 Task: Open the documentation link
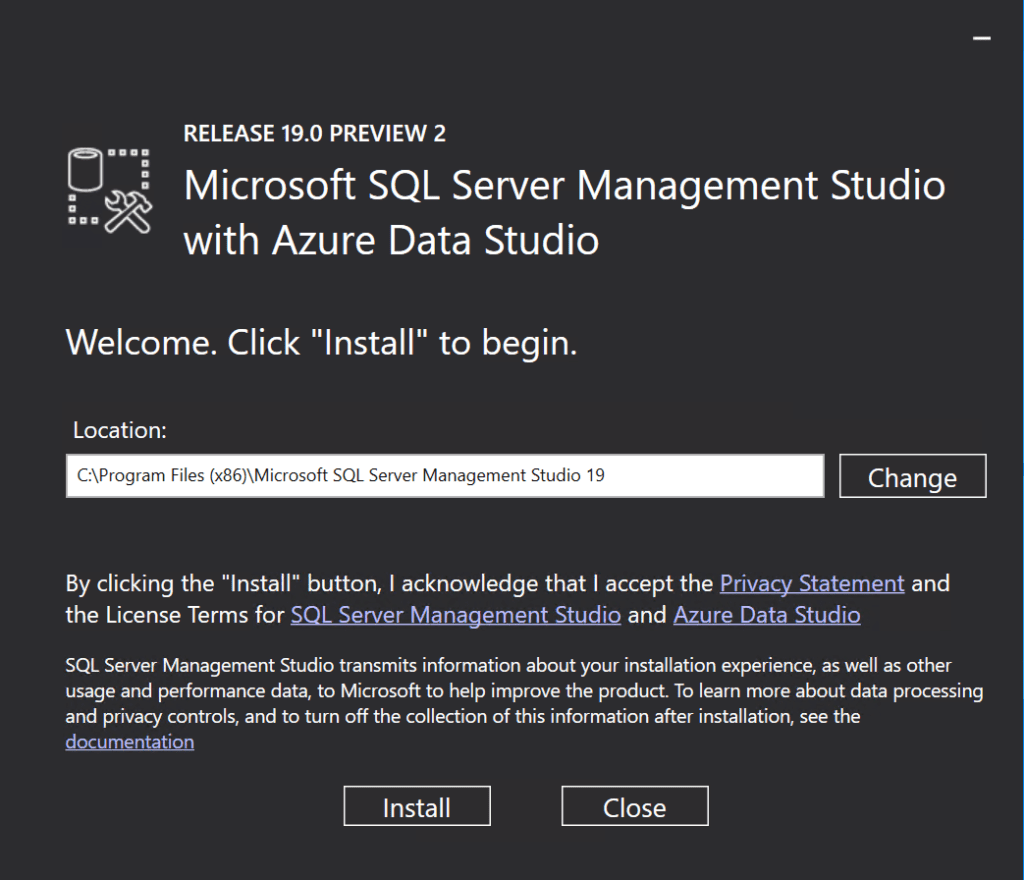[x=129, y=742]
